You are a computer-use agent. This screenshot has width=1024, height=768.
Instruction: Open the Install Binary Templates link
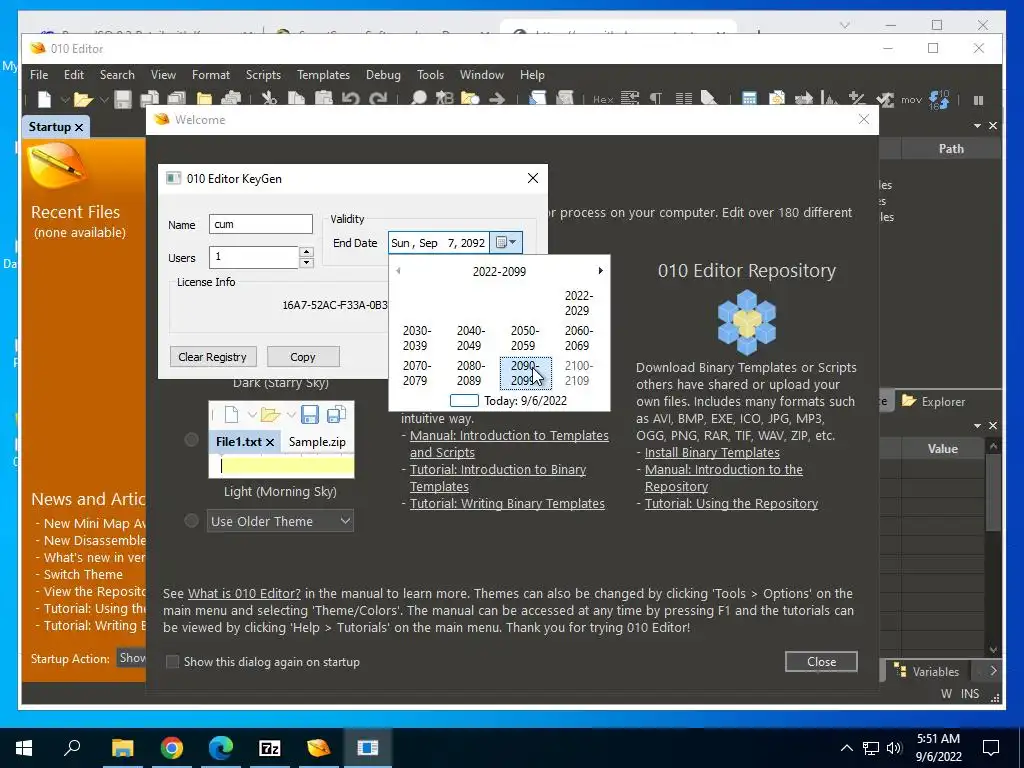[712, 453]
